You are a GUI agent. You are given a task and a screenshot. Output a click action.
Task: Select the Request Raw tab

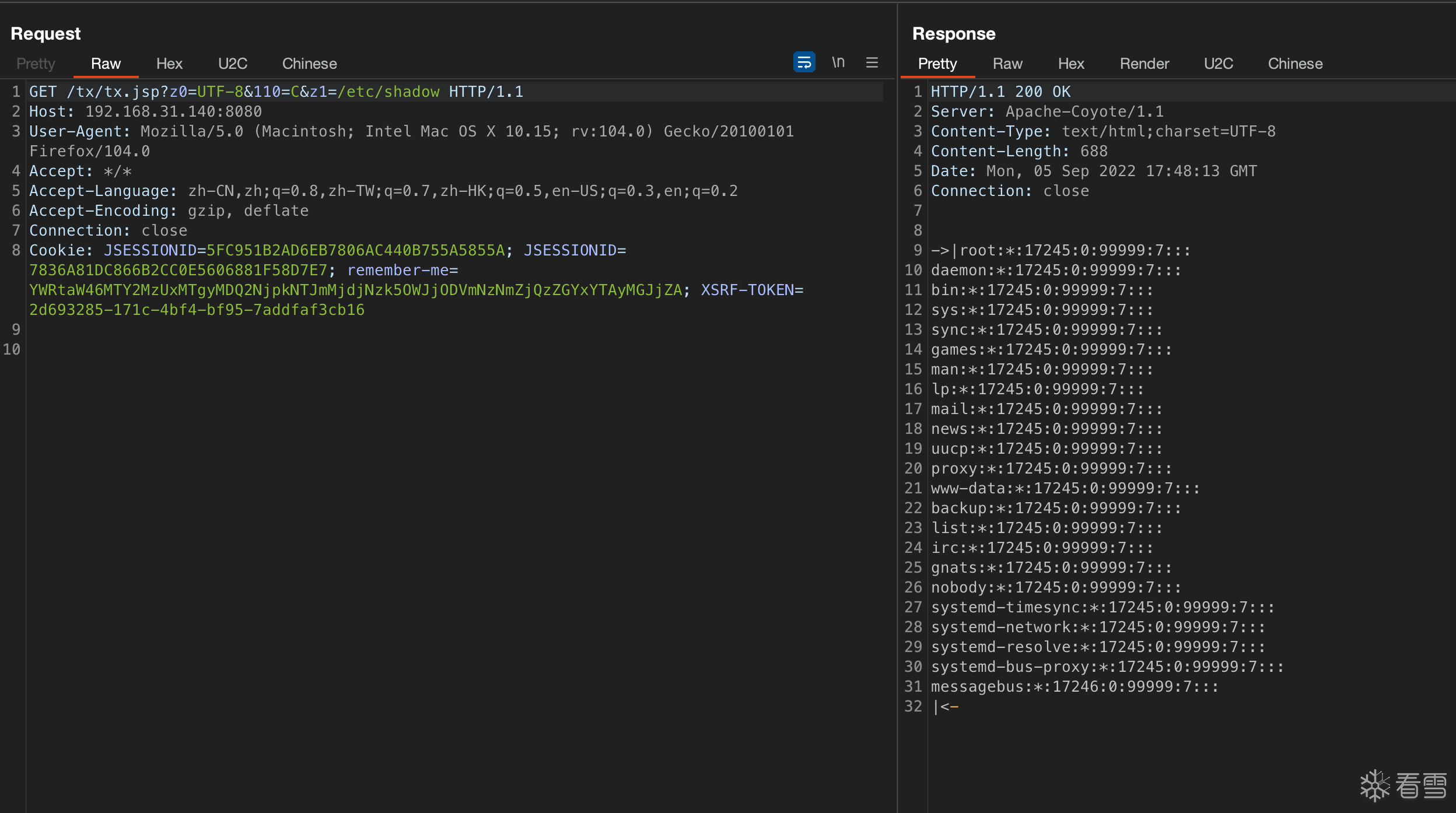[x=106, y=64]
